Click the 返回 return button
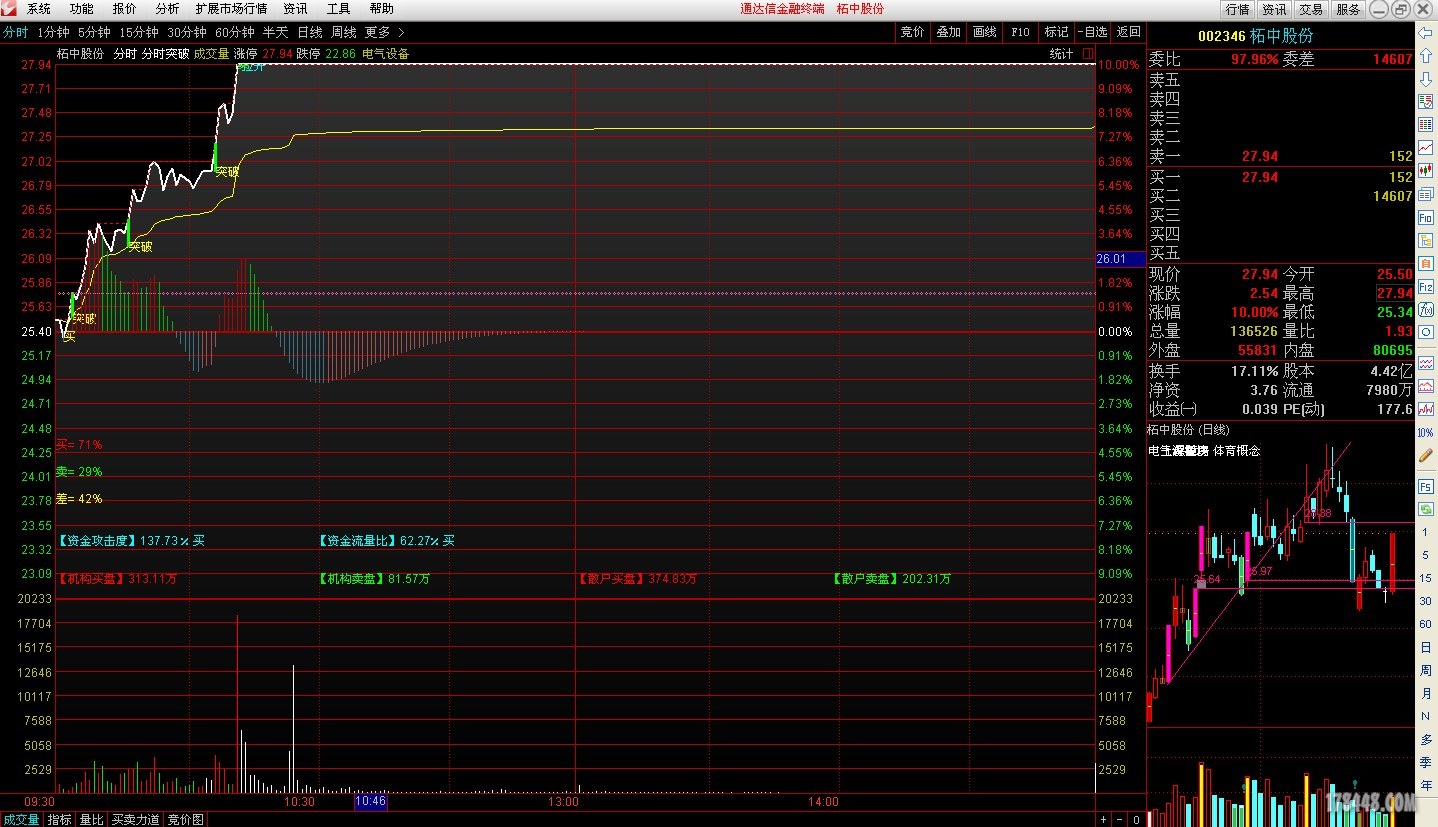This screenshot has width=1438, height=827. [1128, 32]
